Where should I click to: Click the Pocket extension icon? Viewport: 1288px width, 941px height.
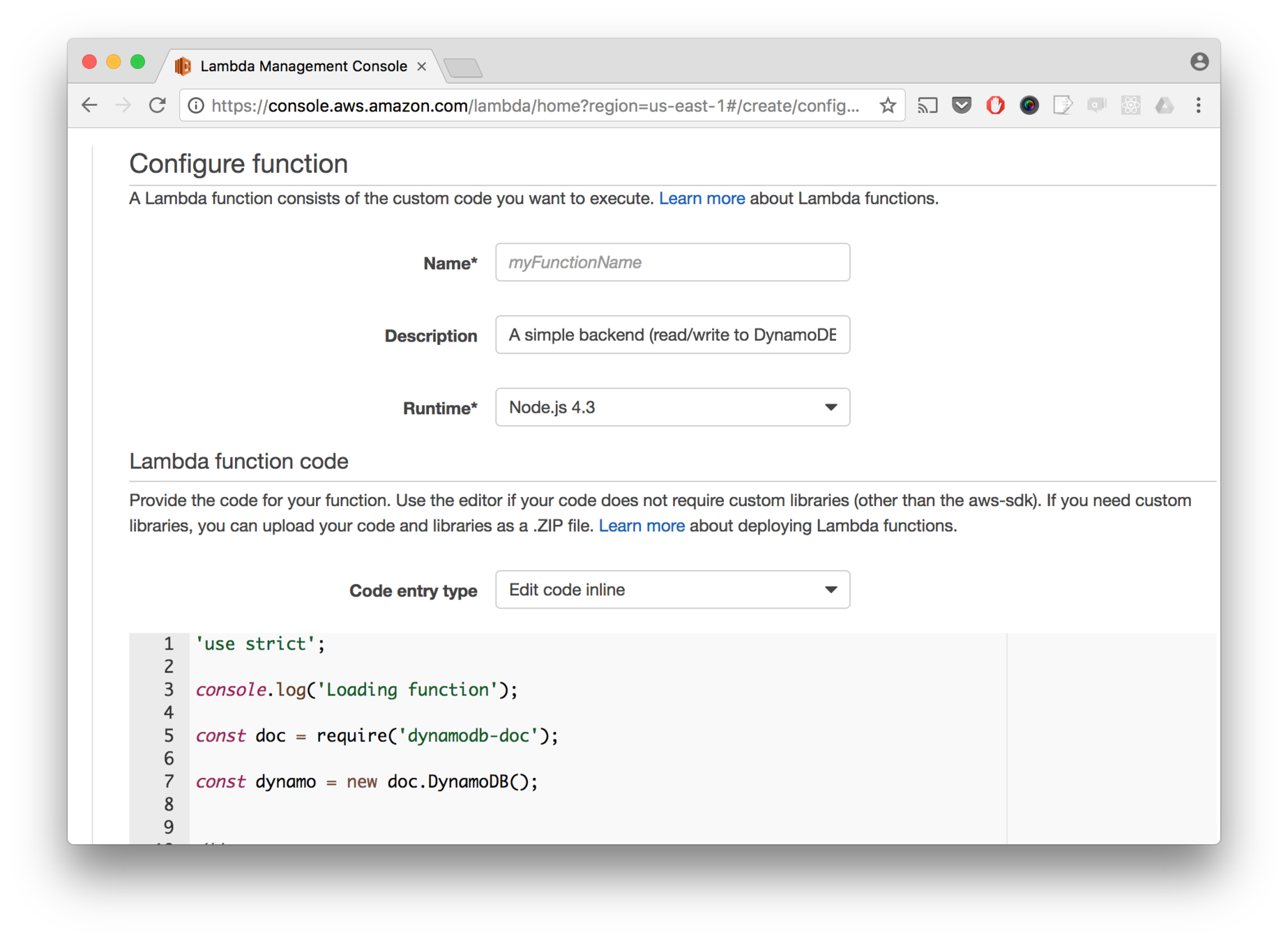962,105
